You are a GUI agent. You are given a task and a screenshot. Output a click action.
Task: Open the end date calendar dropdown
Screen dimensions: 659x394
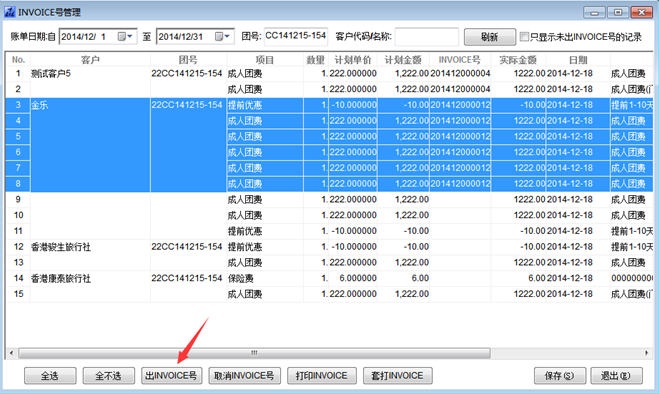click(223, 37)
